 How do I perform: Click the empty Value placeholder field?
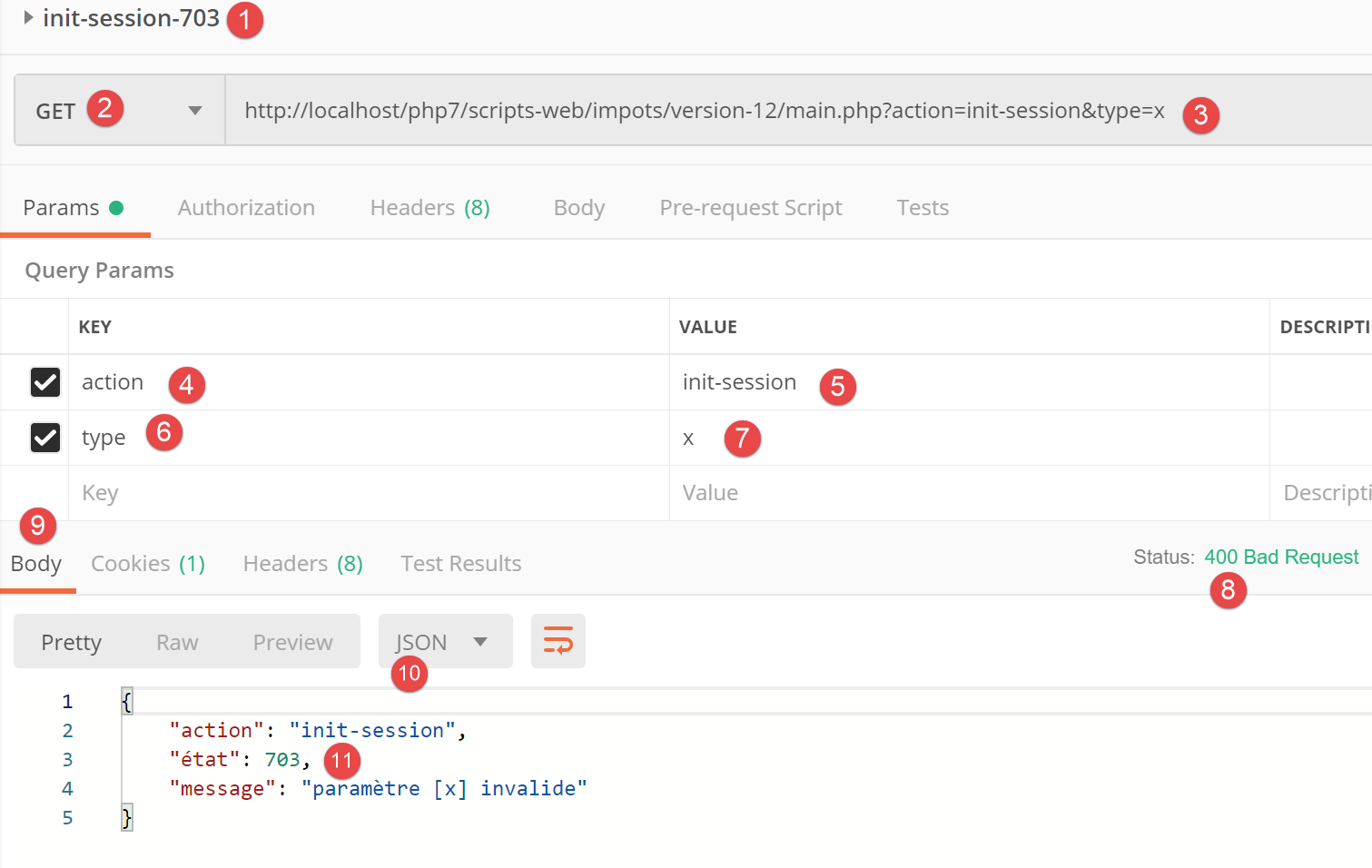click(x=962, y=493)
